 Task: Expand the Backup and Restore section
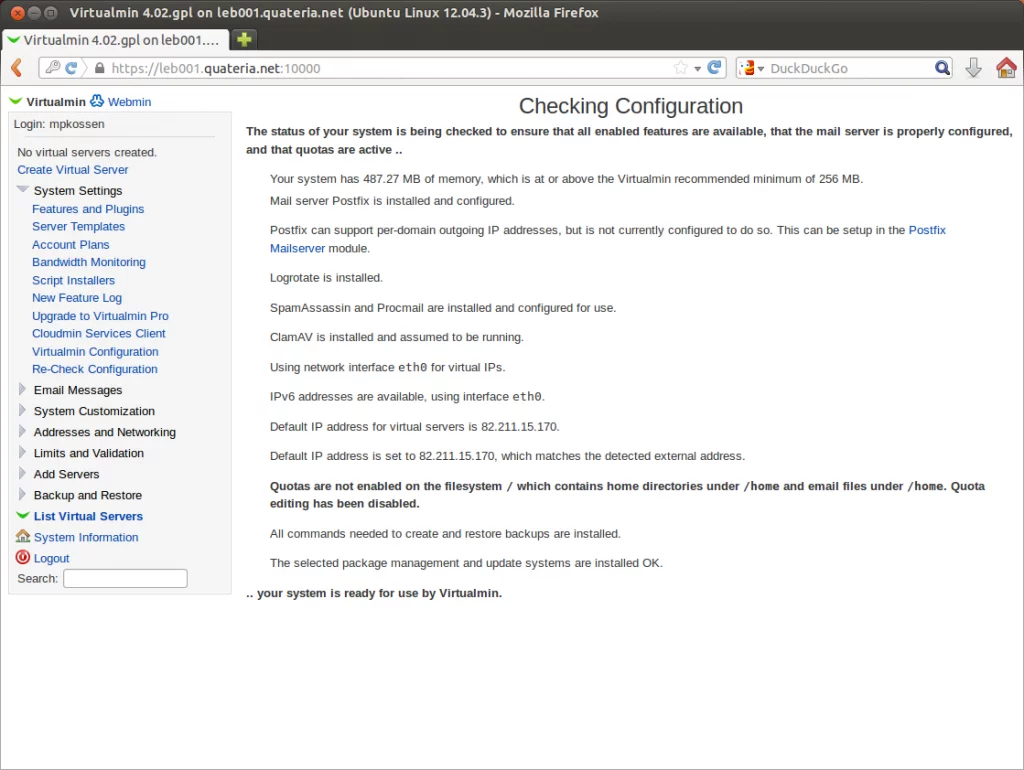point(22,494)
